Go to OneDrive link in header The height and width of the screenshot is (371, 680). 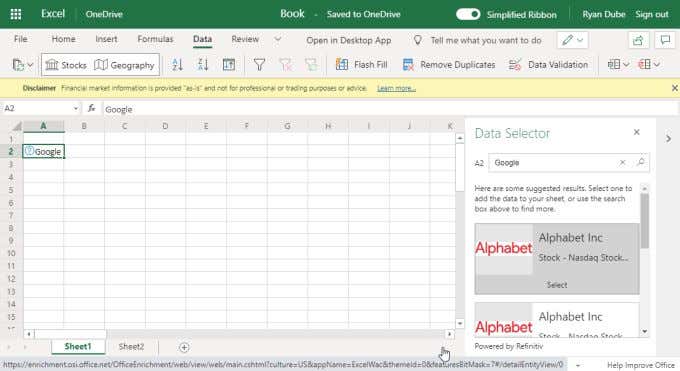coord(104,14)
